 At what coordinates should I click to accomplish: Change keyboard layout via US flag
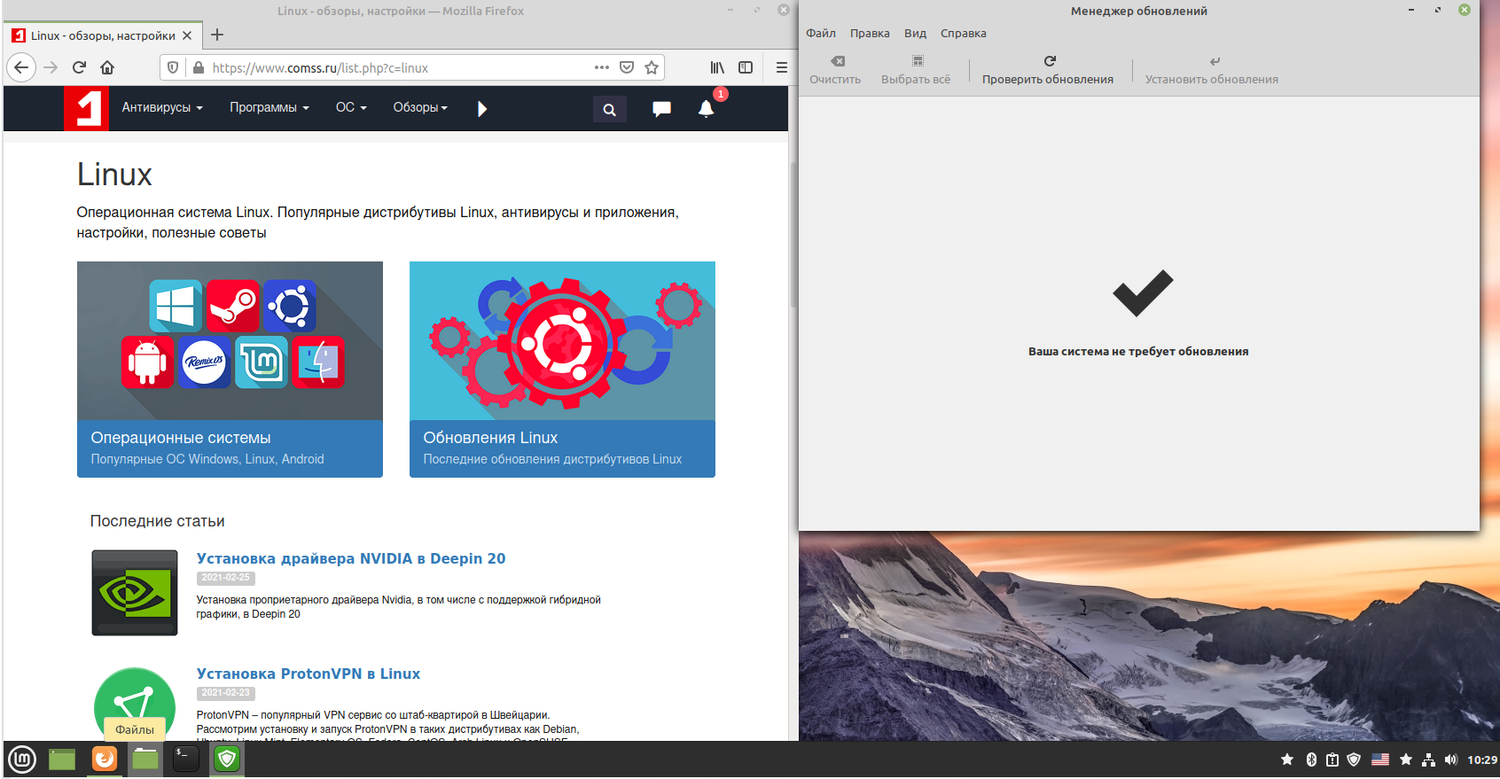(x=1381, y=761)
